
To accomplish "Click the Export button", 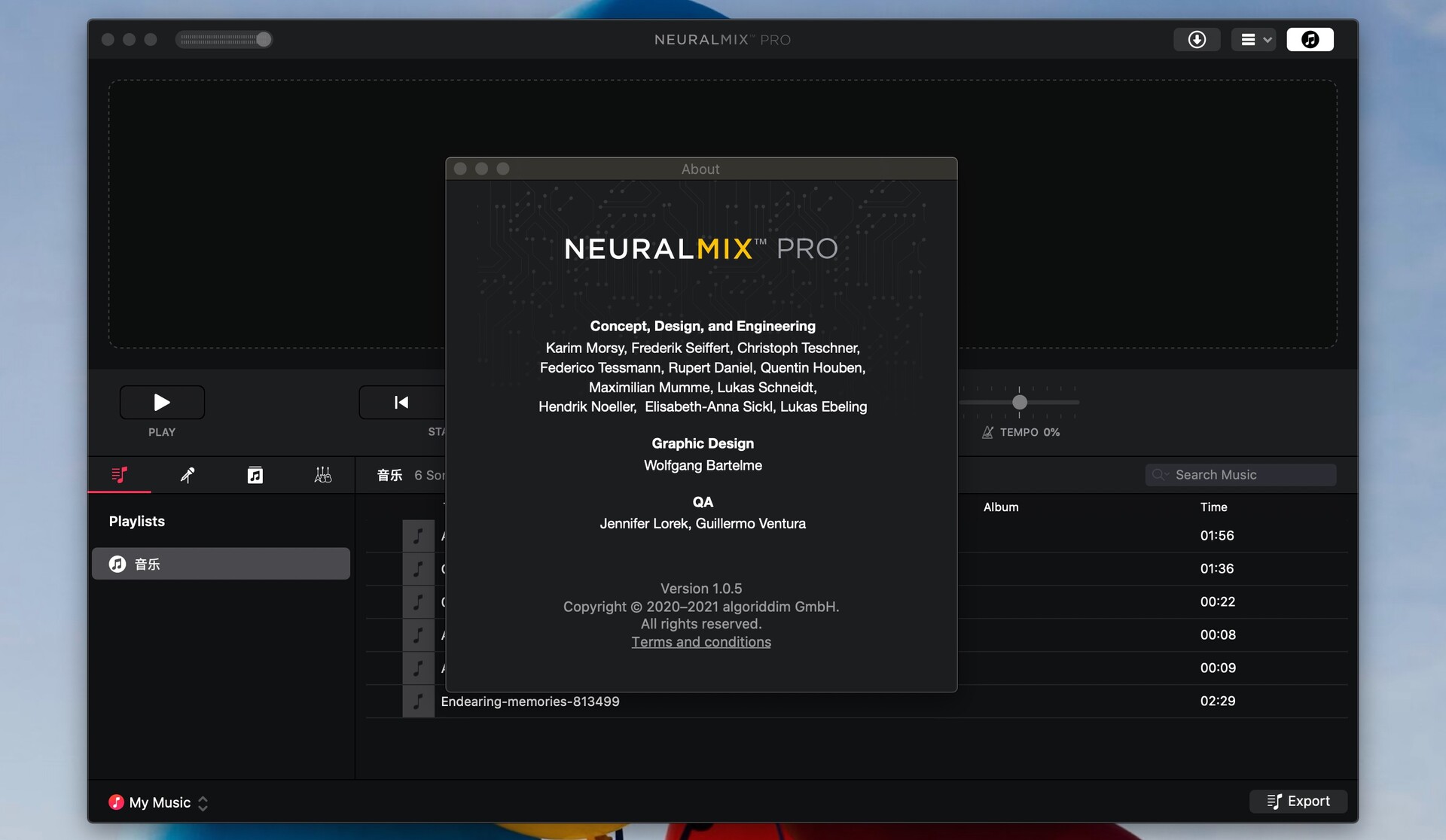I will coord(1298,802).
